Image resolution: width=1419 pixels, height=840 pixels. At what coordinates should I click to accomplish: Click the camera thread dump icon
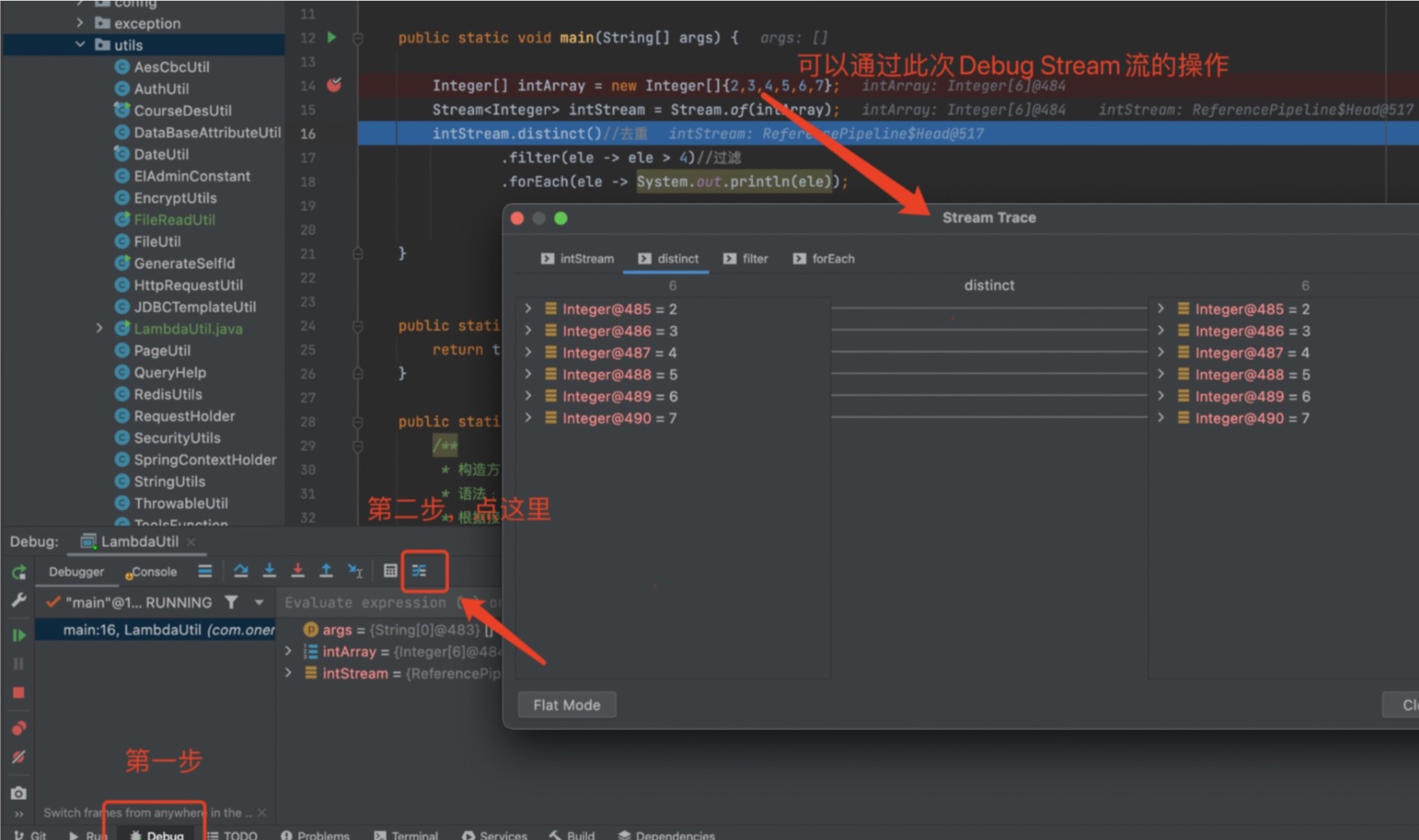pyautogui.click(x=19, y=793)
